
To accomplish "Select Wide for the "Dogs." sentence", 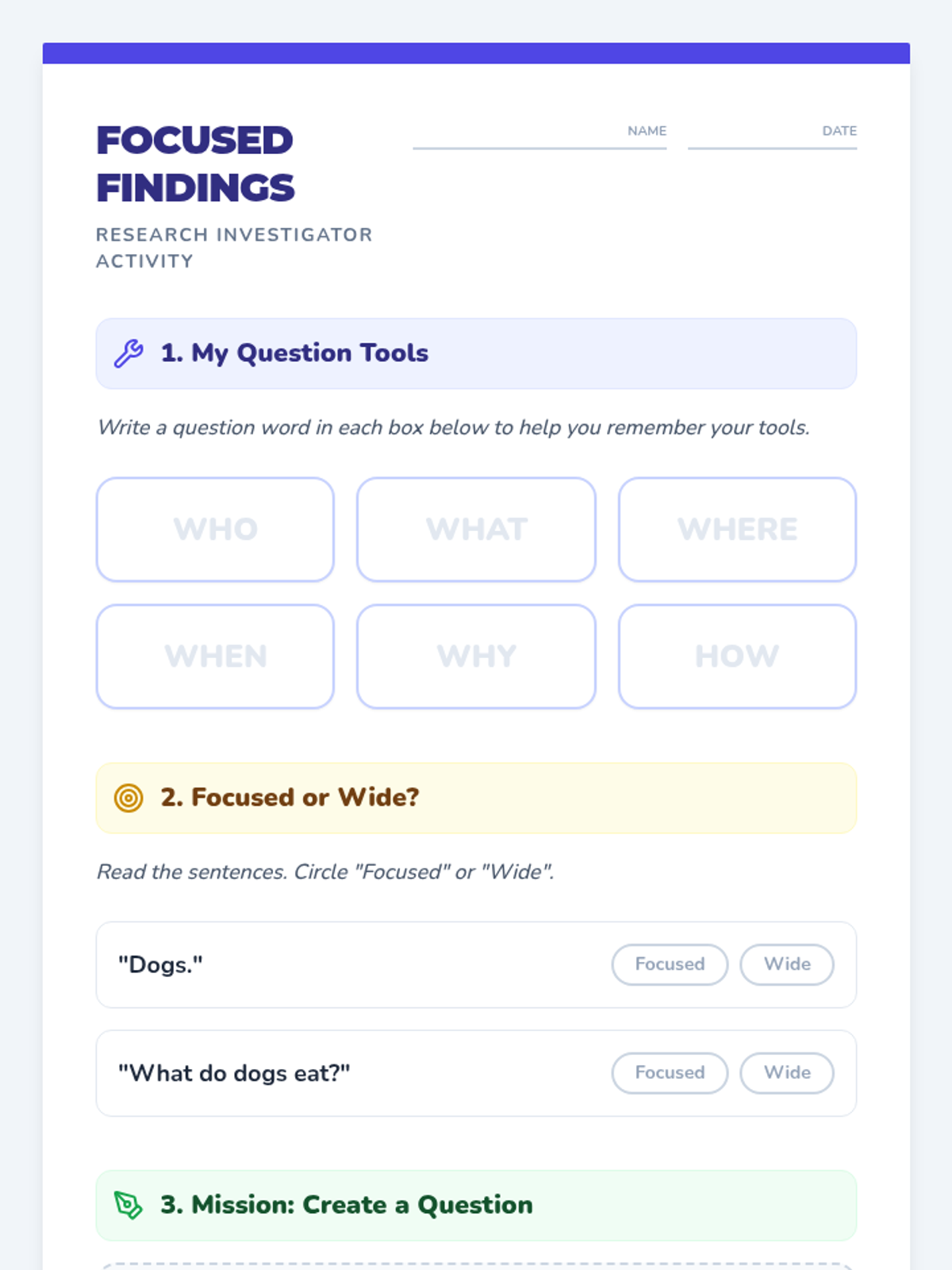I will [786, 964].
